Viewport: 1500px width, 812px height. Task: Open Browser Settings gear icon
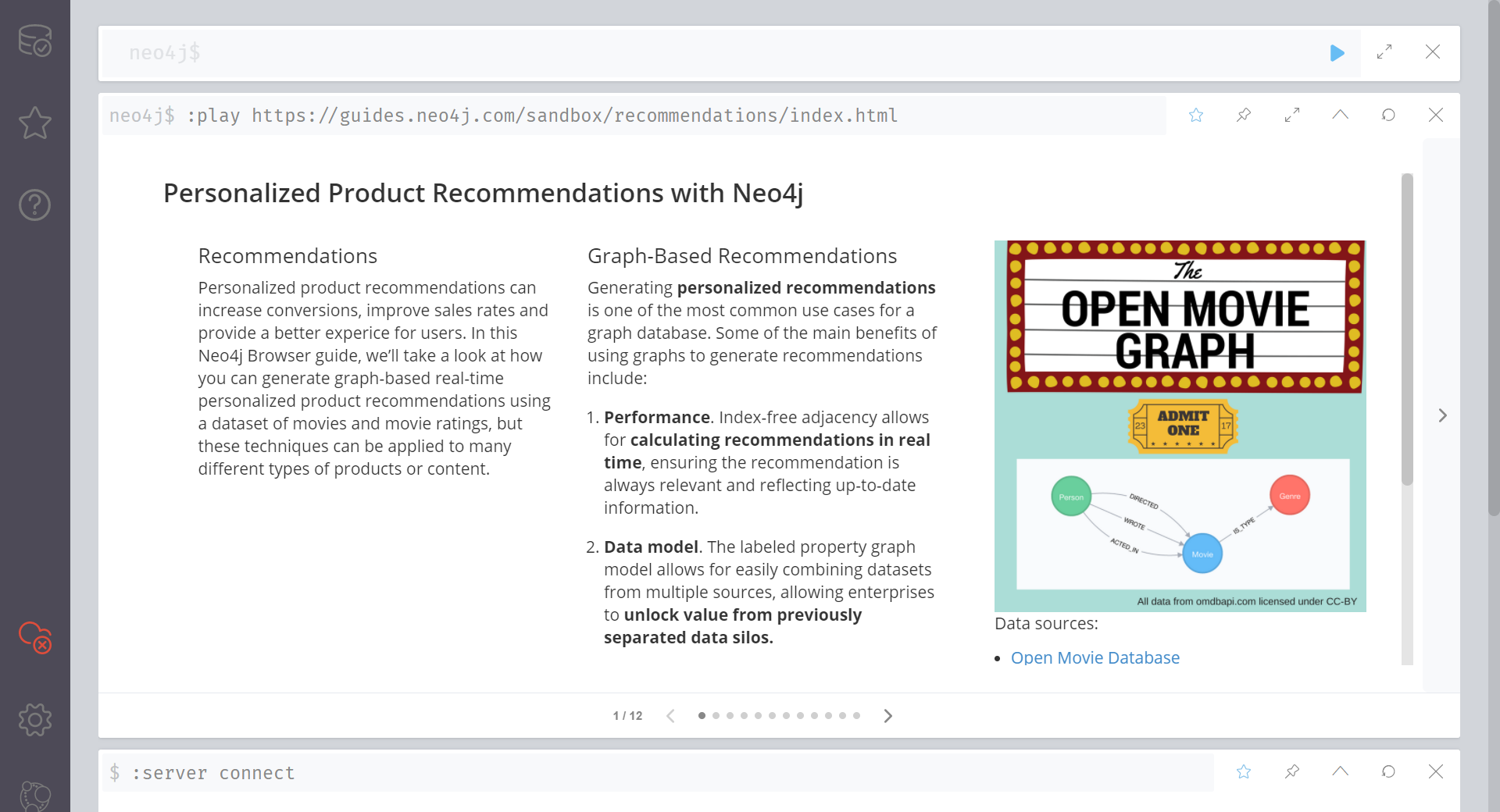[x=34, y=719]
